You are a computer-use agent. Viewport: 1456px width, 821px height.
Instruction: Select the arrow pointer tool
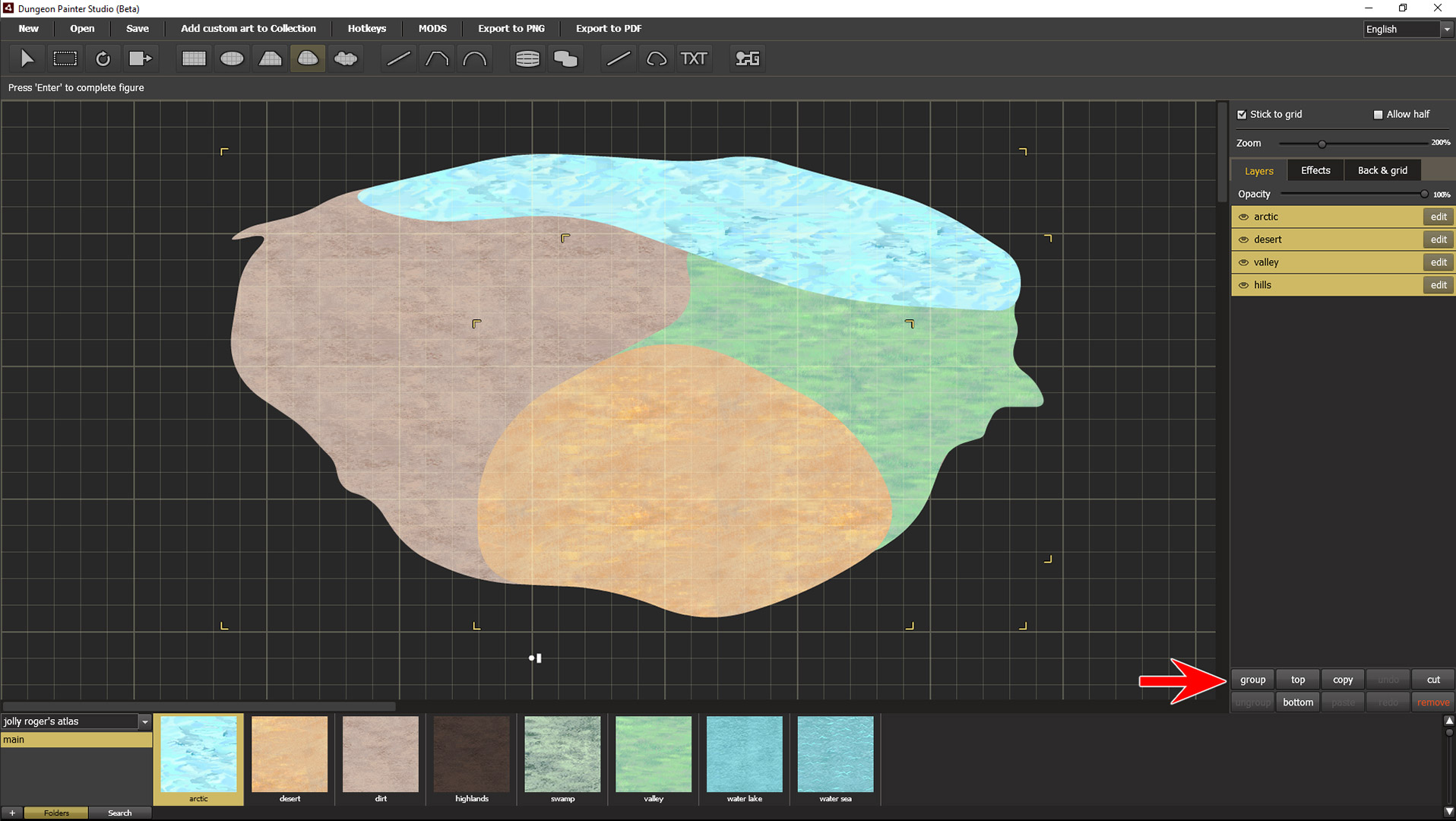click(x=27, y=59)
